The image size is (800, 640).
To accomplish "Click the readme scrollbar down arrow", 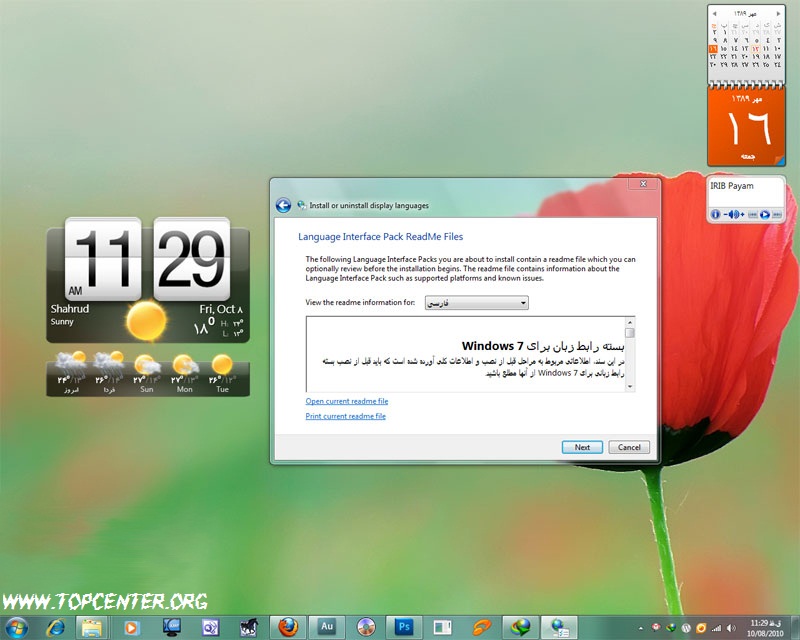I will pos(630,386).
